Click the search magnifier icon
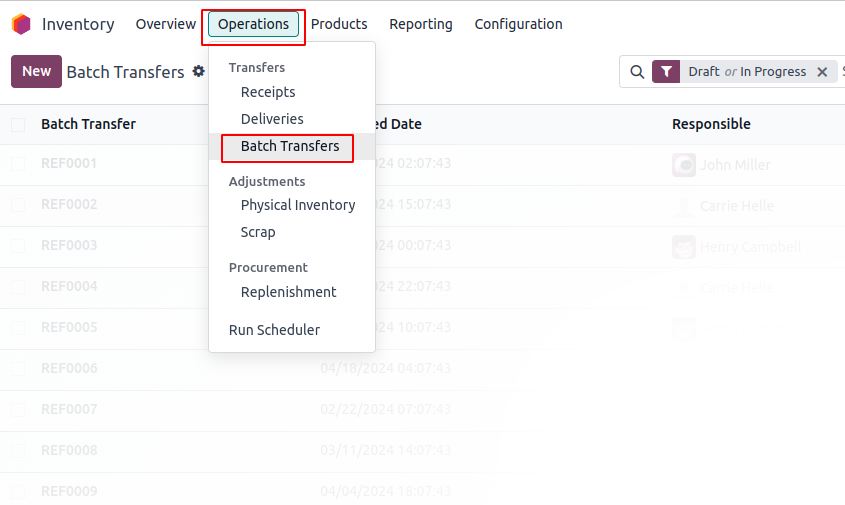Viewport: 845px width, 505px height. [x=637, y=72]
